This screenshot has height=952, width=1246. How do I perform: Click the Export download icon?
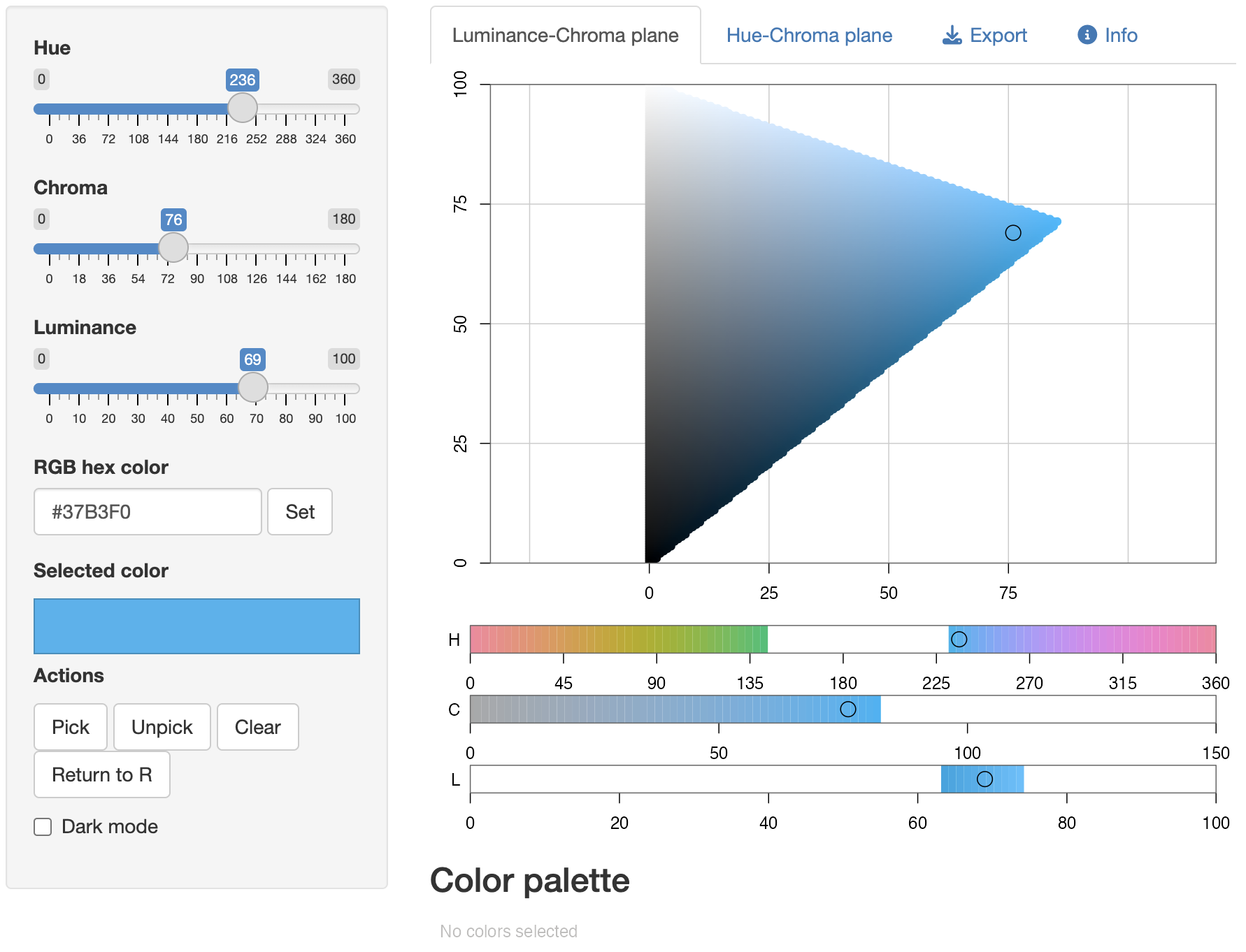(952, 36)
